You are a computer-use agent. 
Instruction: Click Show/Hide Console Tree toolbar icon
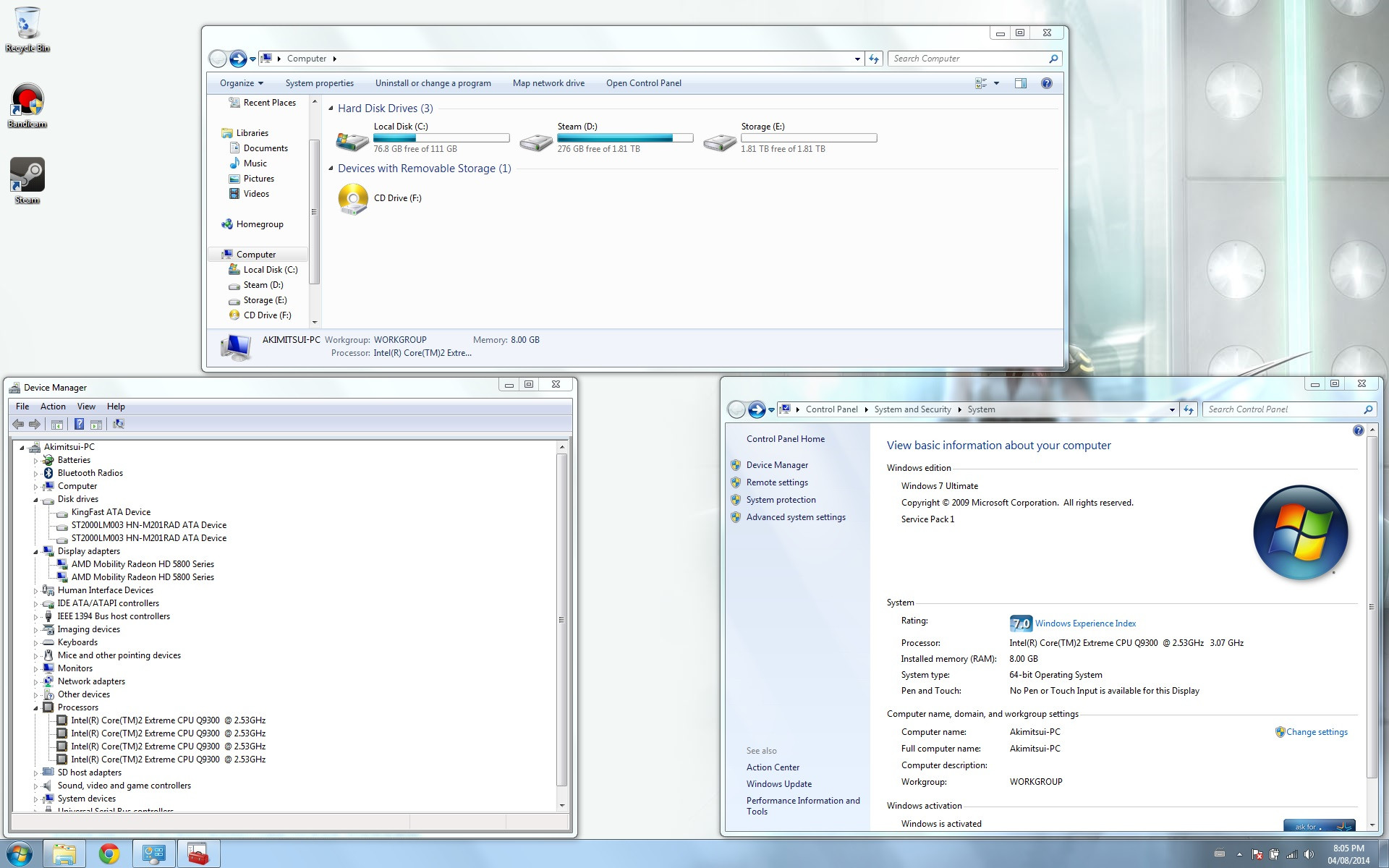click(57, 425)
